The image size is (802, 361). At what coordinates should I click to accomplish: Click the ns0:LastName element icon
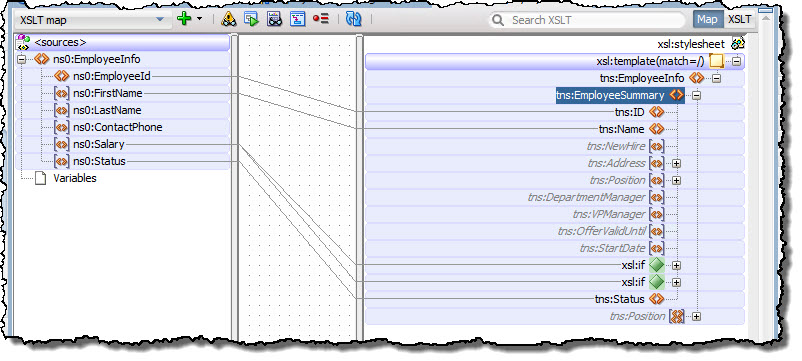click(x=61, y=110)
